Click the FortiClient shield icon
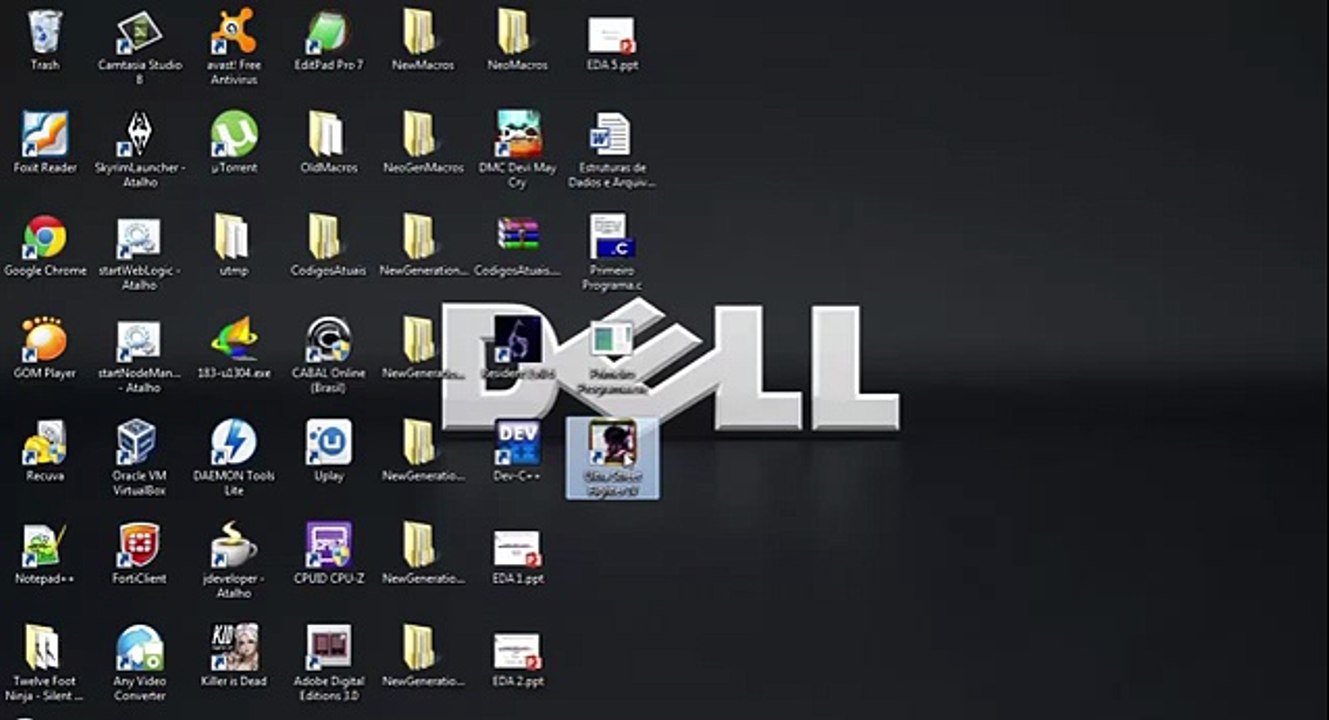The height and width of the screenshot is (720, 1329). click(140, 555)
